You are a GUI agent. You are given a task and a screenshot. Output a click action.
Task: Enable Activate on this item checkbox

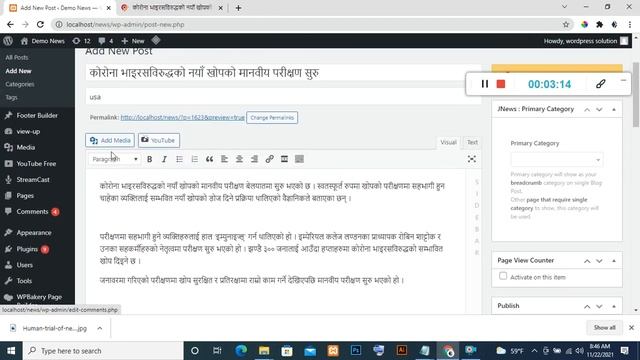pyautogui.click(x=503, y=276)
